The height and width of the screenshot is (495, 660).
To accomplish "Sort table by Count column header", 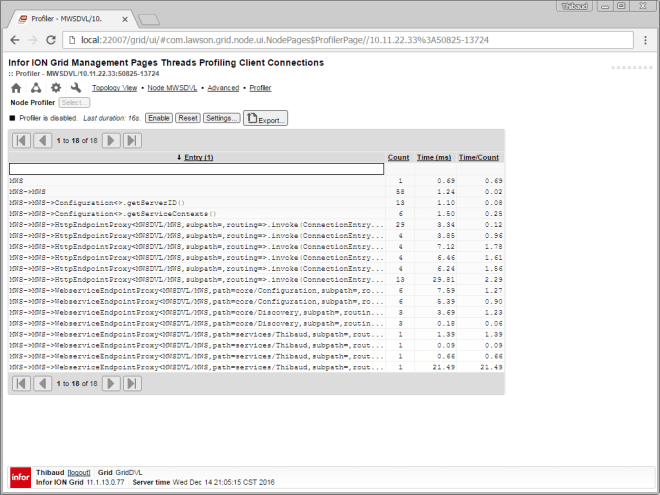I will point(398,157).
